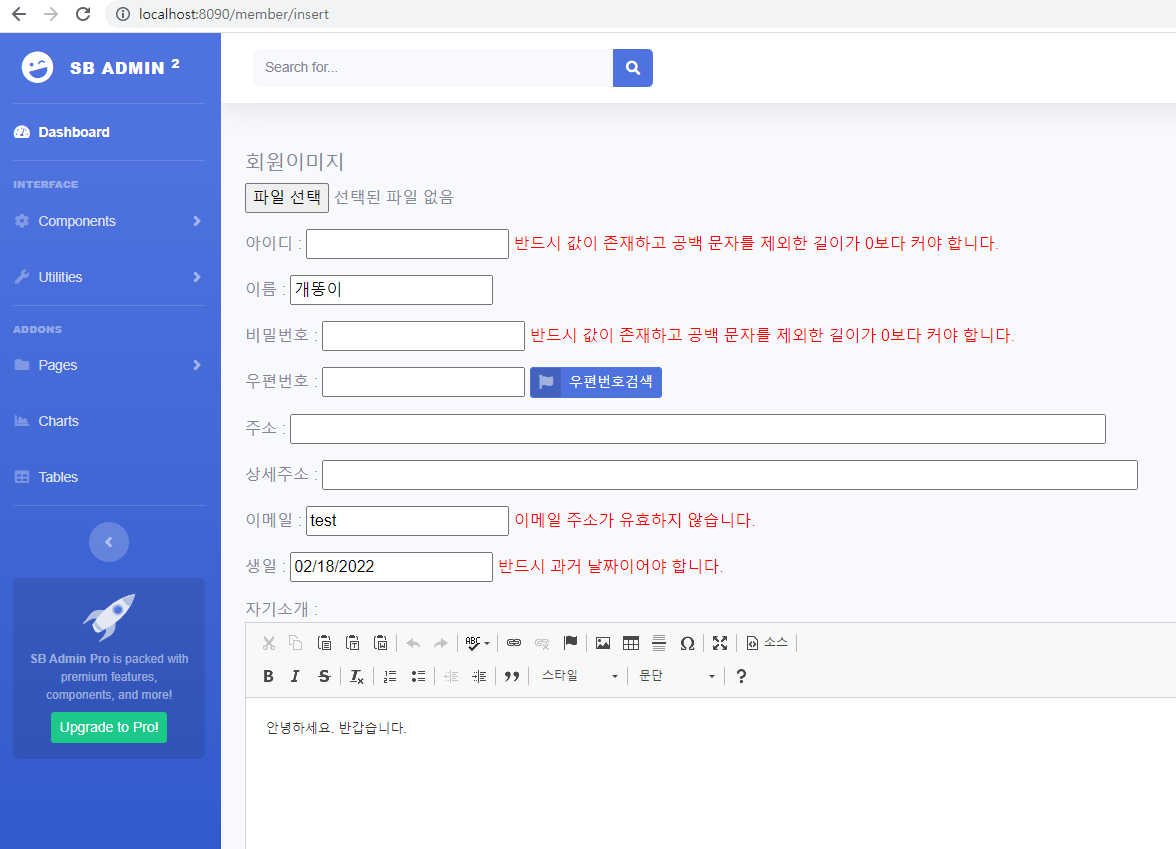Insert a table into the editor
Image resolution: width=1176 pixels, height=849 pixels.
[631, 643]
